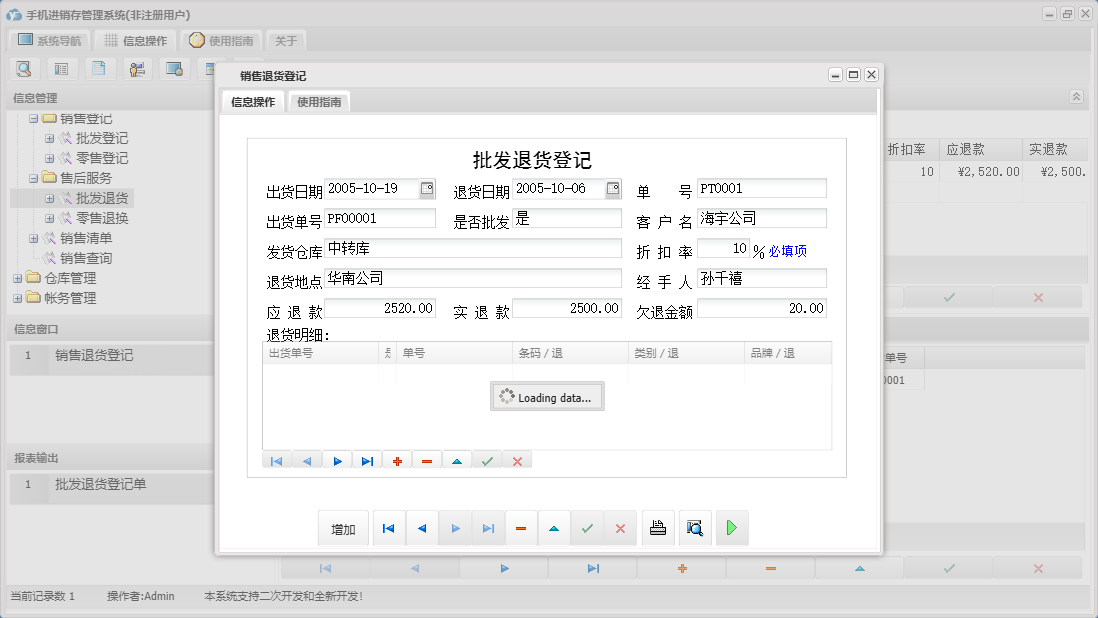Switch to the 使用指南 tab
The height and width of the screenshot is (618, 1098).
tap(319, 101)
